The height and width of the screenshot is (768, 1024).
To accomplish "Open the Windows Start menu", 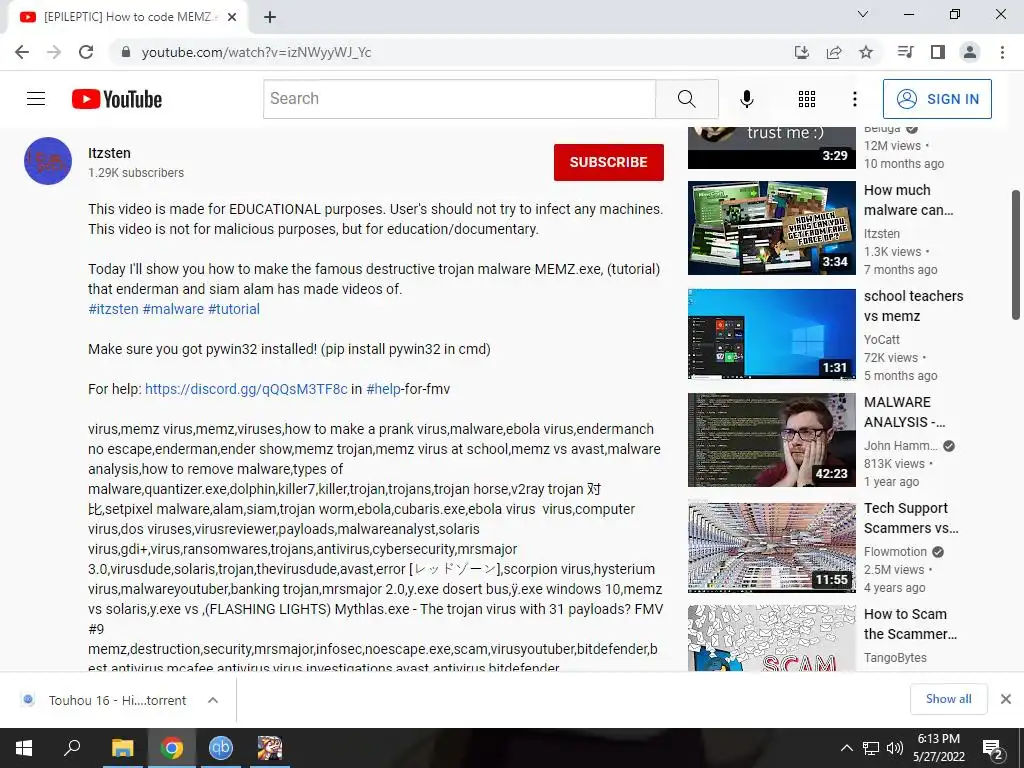I will tap(24, 748).
